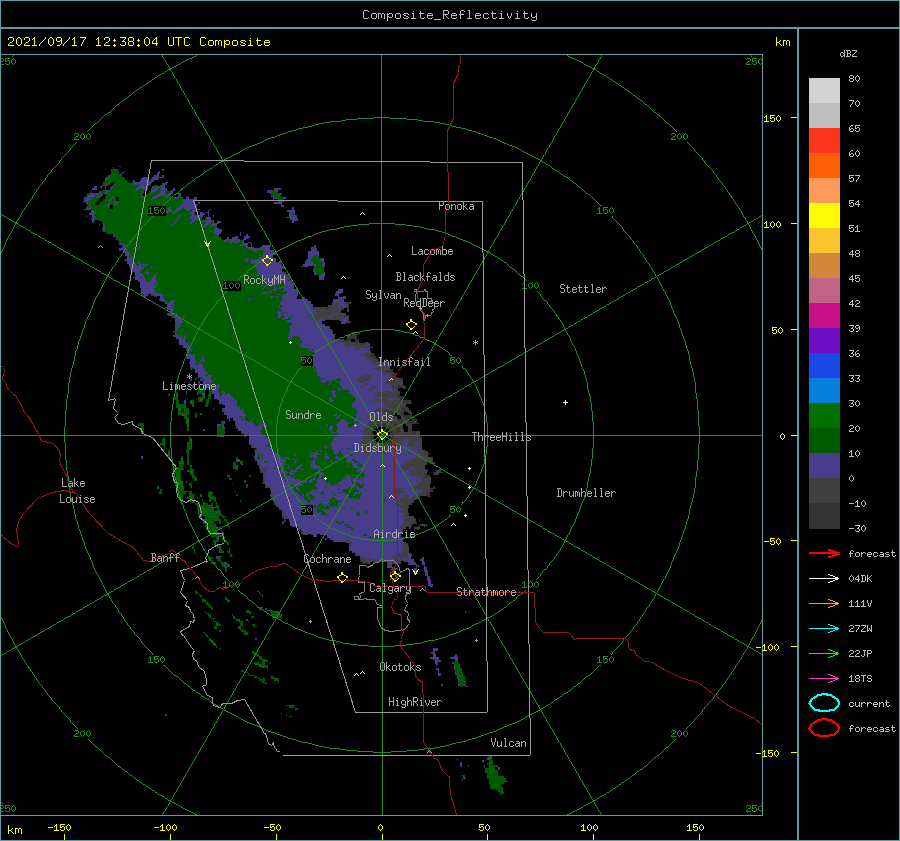Click the Innisfail city label
Image resolution: width=900 pixels, height=841 pixels.
coord(405,362)
